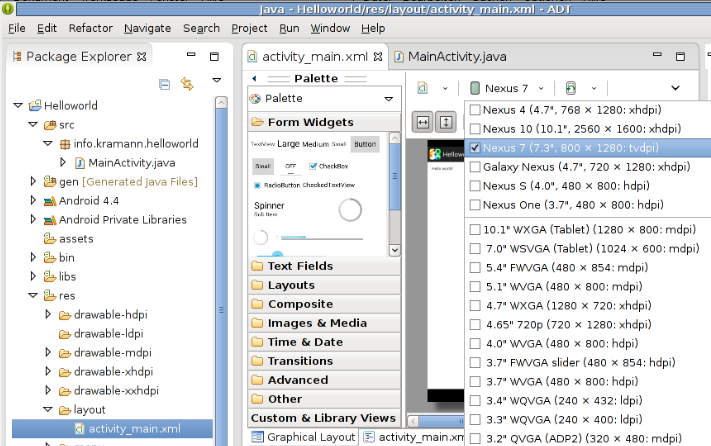Close the activity_main.xml editor tab
The height and width of the screenshot is (446, 711).
378,57
